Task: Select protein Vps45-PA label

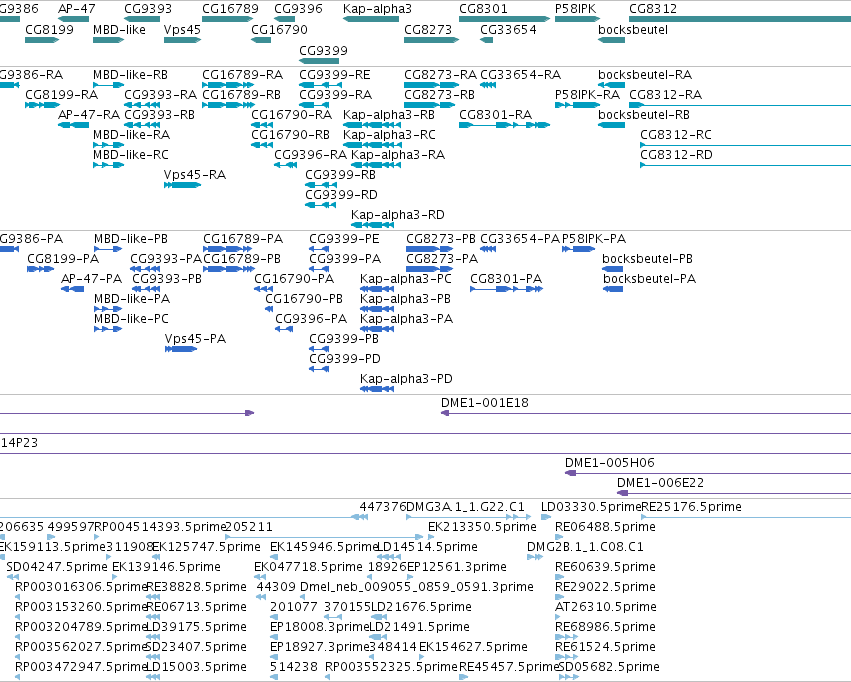Action: click(195, 338)
